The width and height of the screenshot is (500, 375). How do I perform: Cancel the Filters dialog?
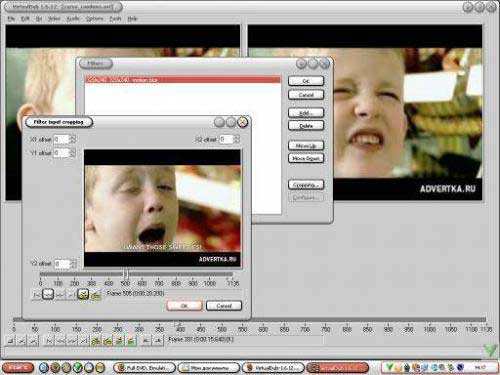[x=306, y=95]
